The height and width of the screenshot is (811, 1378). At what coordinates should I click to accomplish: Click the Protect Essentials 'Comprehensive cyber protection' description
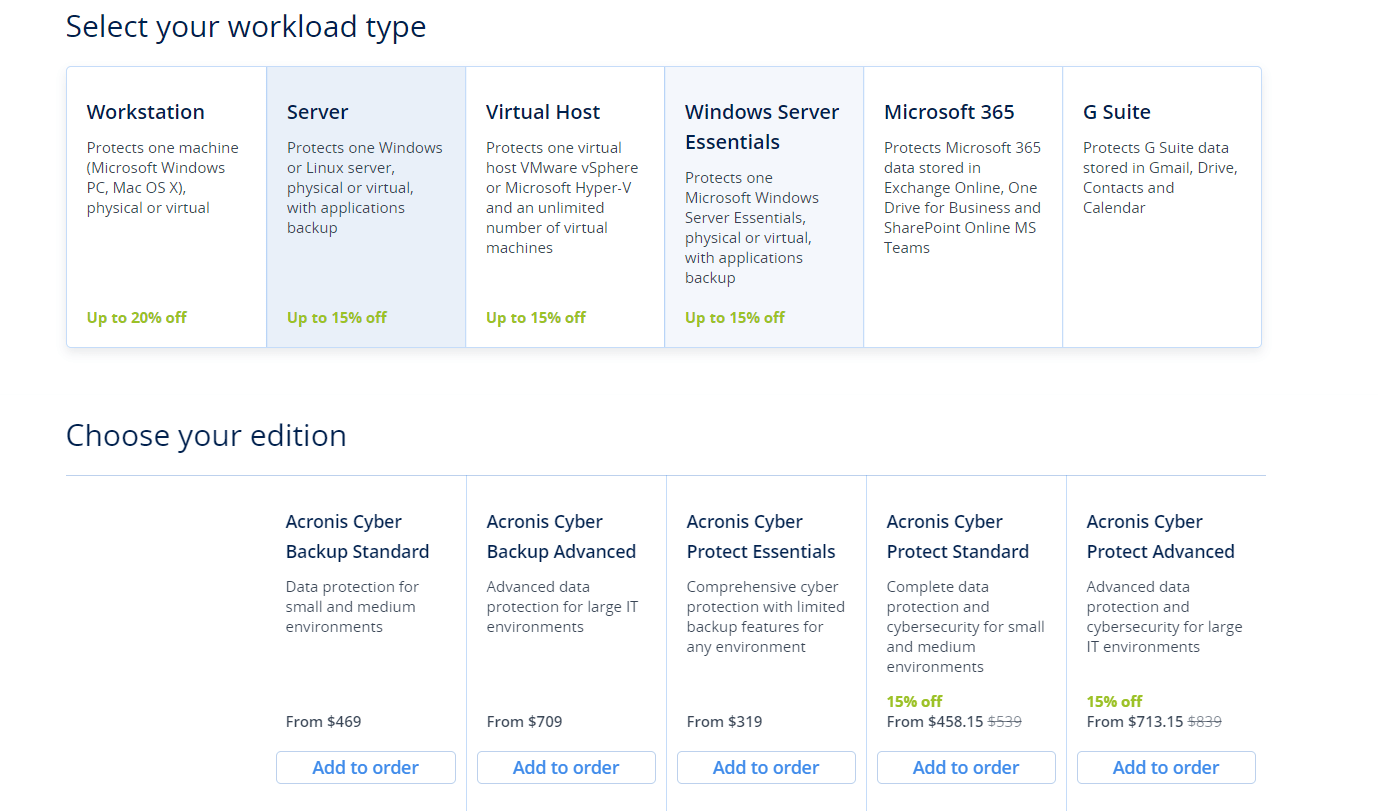tap(766, 617)
